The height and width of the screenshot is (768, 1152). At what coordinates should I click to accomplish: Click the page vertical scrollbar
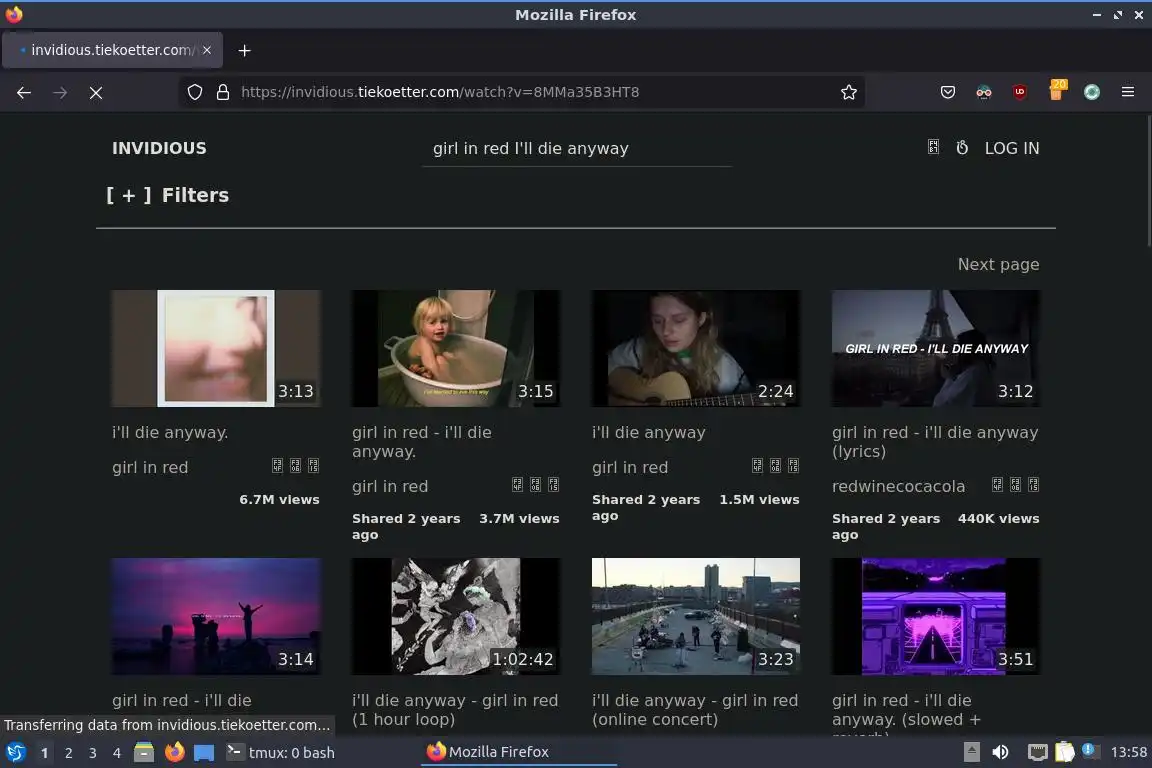point(1148,180)
